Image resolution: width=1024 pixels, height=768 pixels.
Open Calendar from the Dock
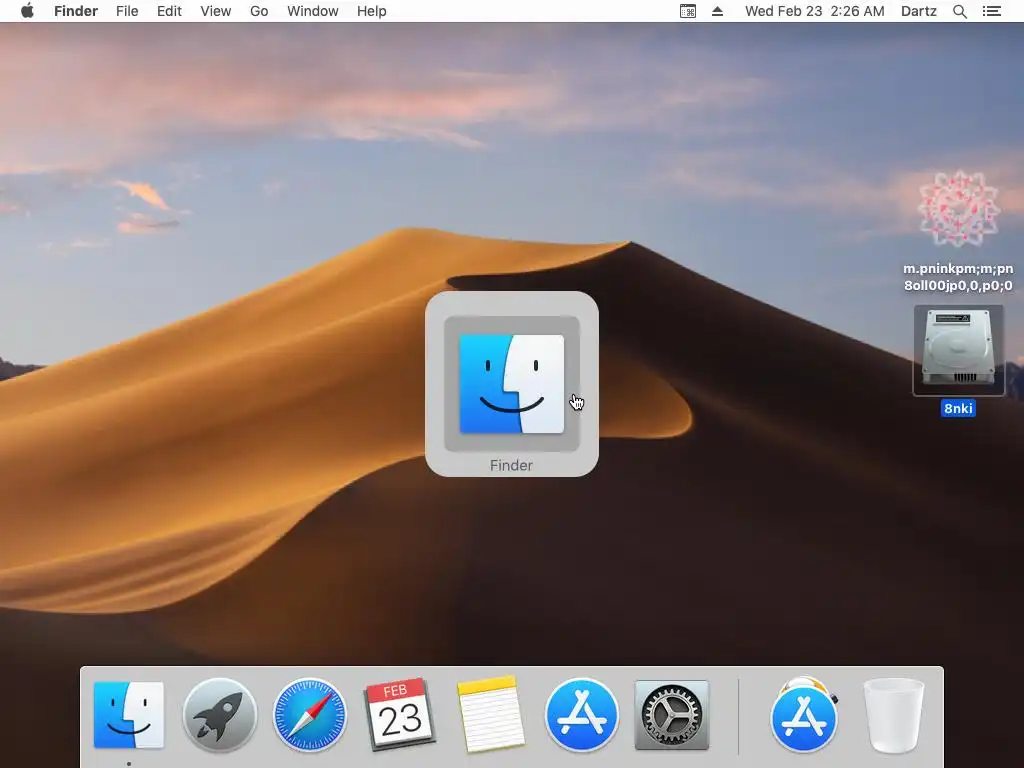coord(400,715)
